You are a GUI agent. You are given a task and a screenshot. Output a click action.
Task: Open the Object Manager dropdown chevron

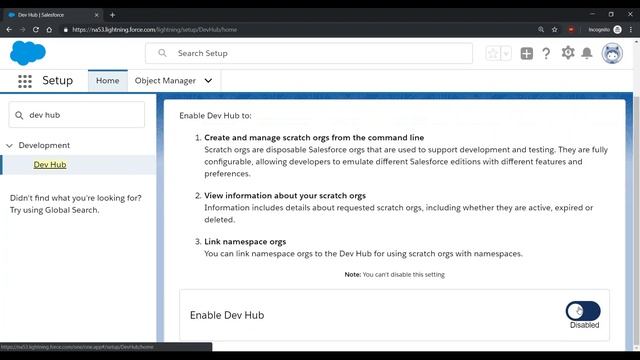coord(208,81)
